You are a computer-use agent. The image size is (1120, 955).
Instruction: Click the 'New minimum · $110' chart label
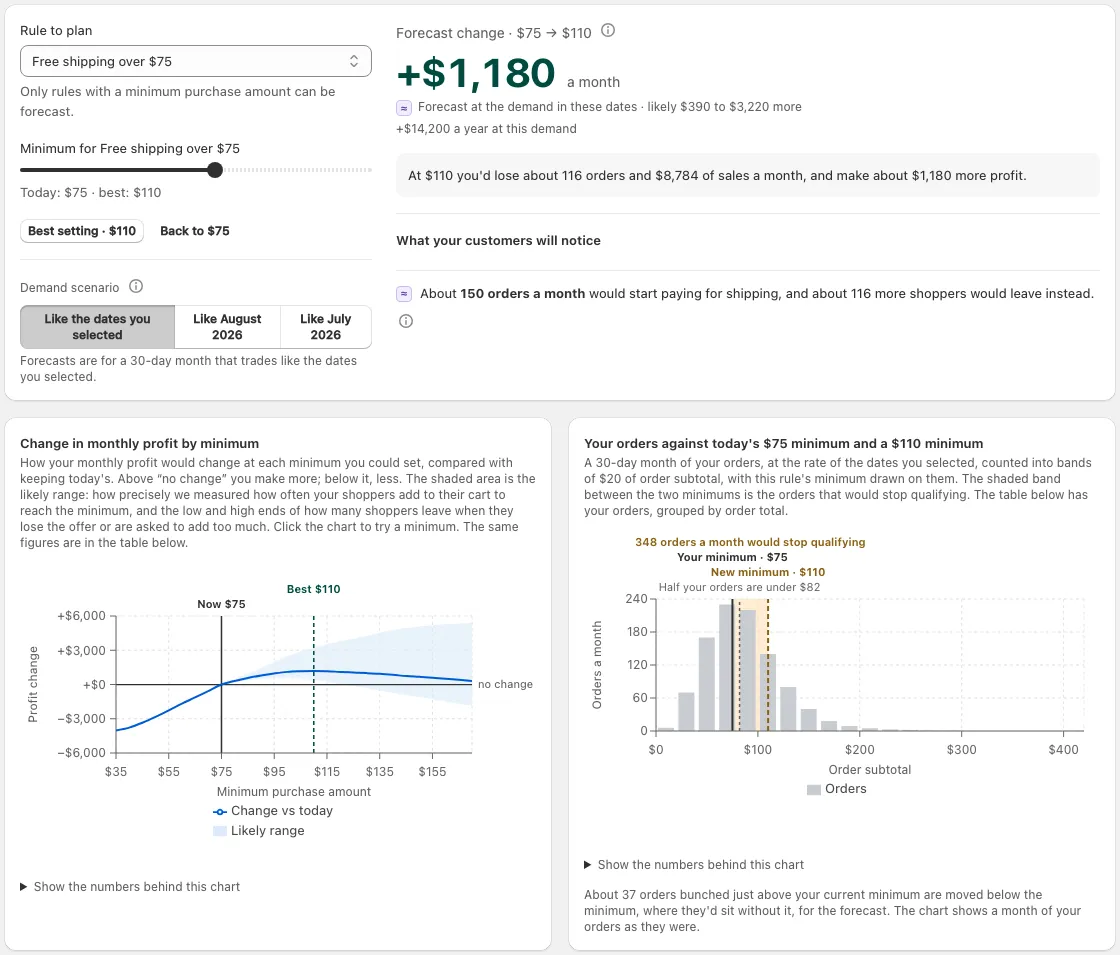768,572
